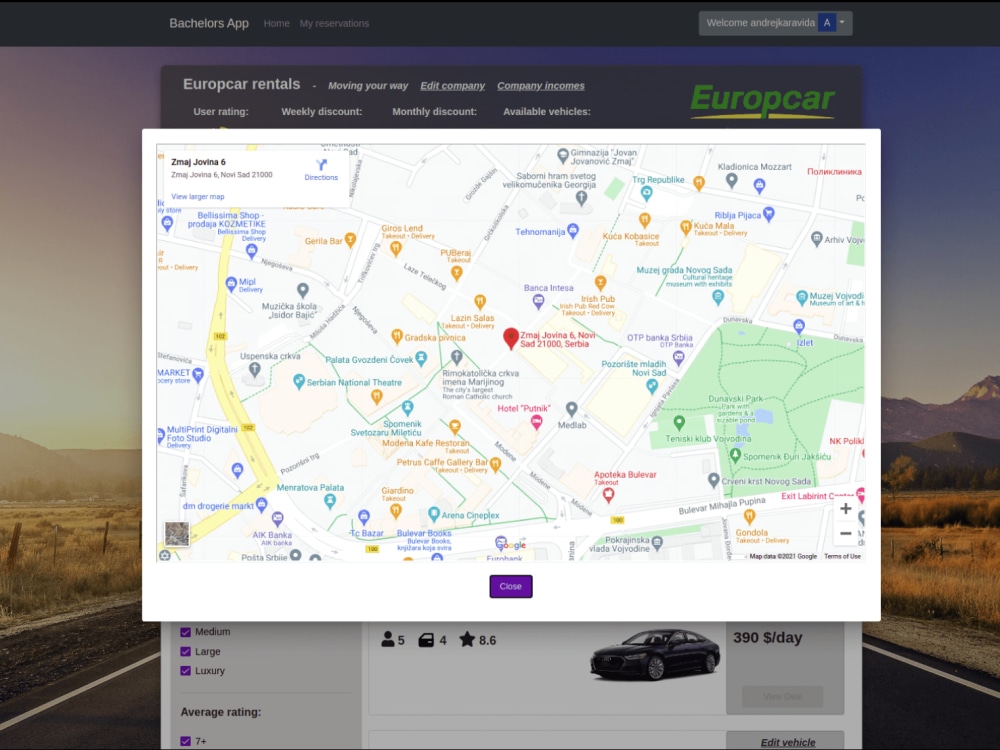Uncheck the Luxury size checkbox
The height and width of the screenshot is (750, 1000).
pyautogui.click(x=186, y=671)
